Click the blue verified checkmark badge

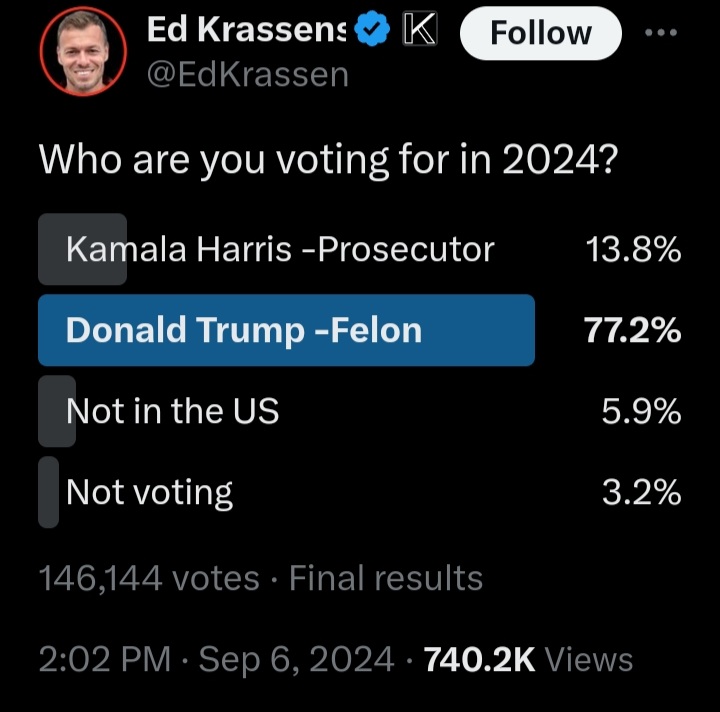point(373,29)
